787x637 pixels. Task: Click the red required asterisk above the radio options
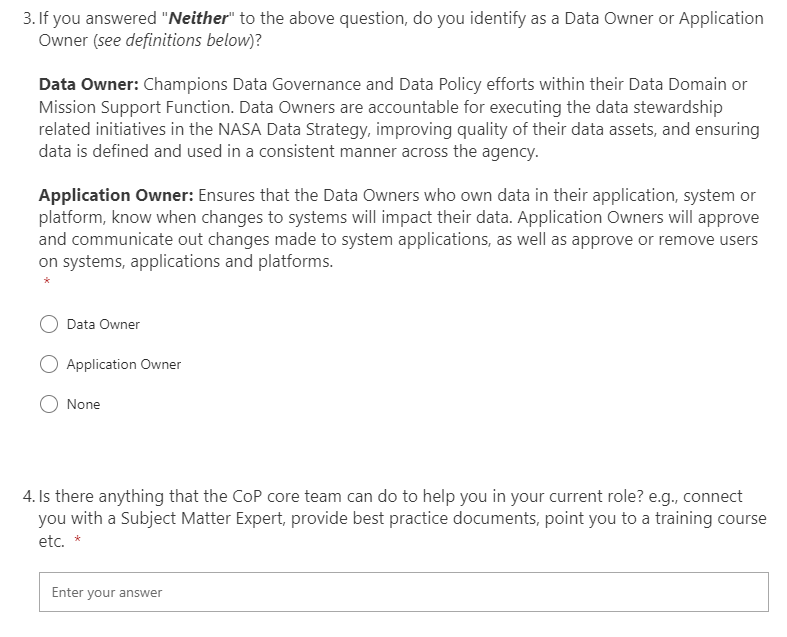coord(45,285)
